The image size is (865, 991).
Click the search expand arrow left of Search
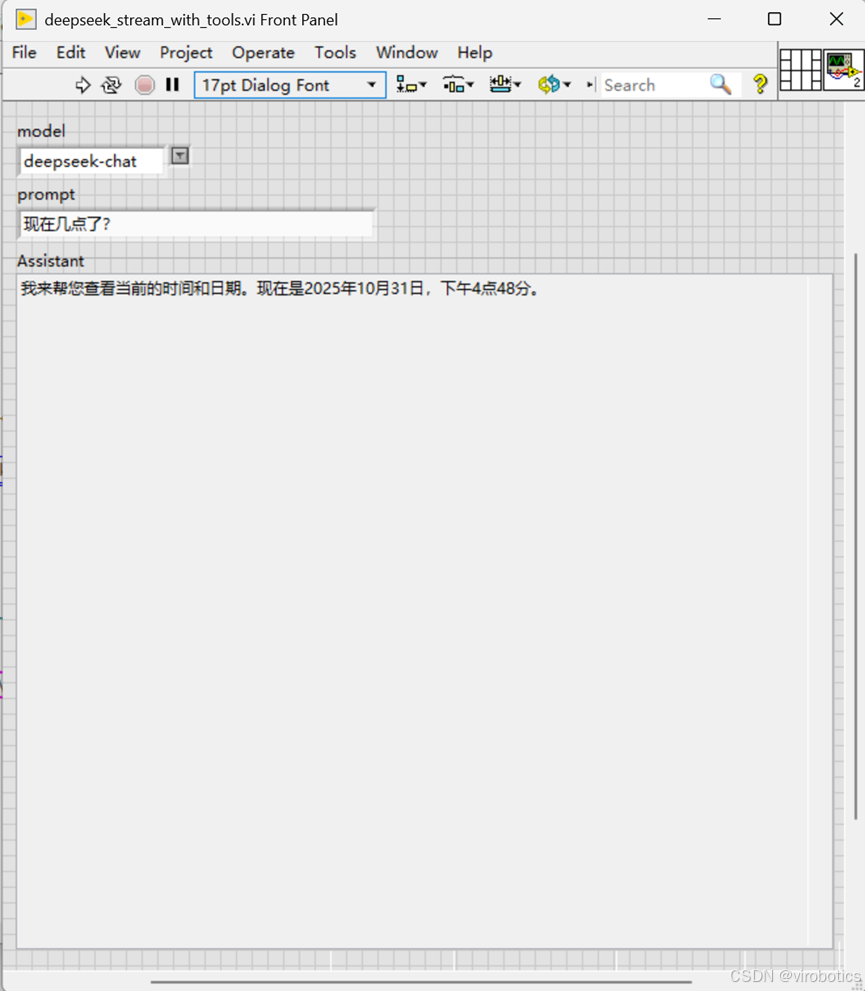point(590,85)
